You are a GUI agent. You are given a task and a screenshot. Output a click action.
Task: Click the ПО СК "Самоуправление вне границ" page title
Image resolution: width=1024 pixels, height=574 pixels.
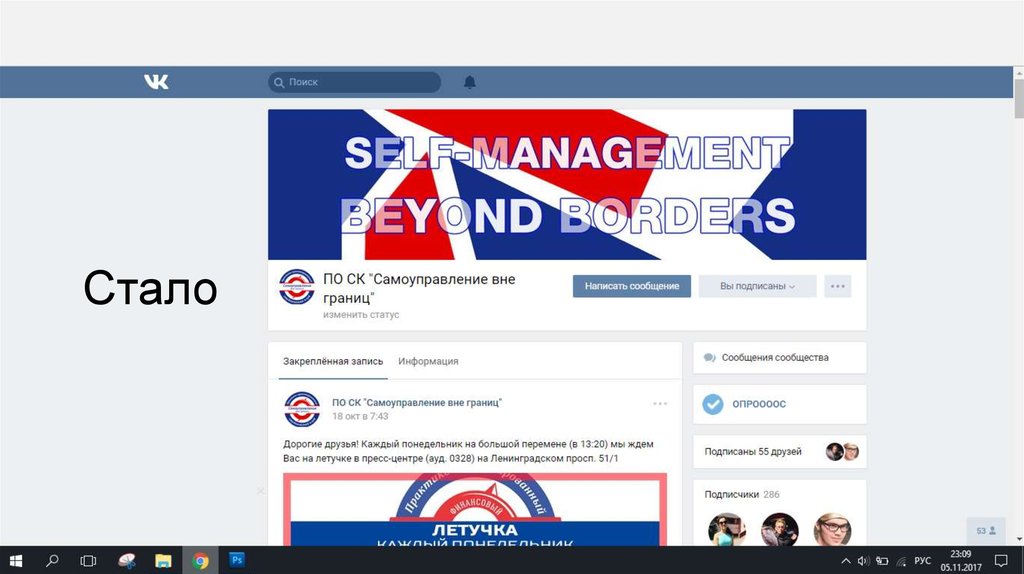pos(419,289)
